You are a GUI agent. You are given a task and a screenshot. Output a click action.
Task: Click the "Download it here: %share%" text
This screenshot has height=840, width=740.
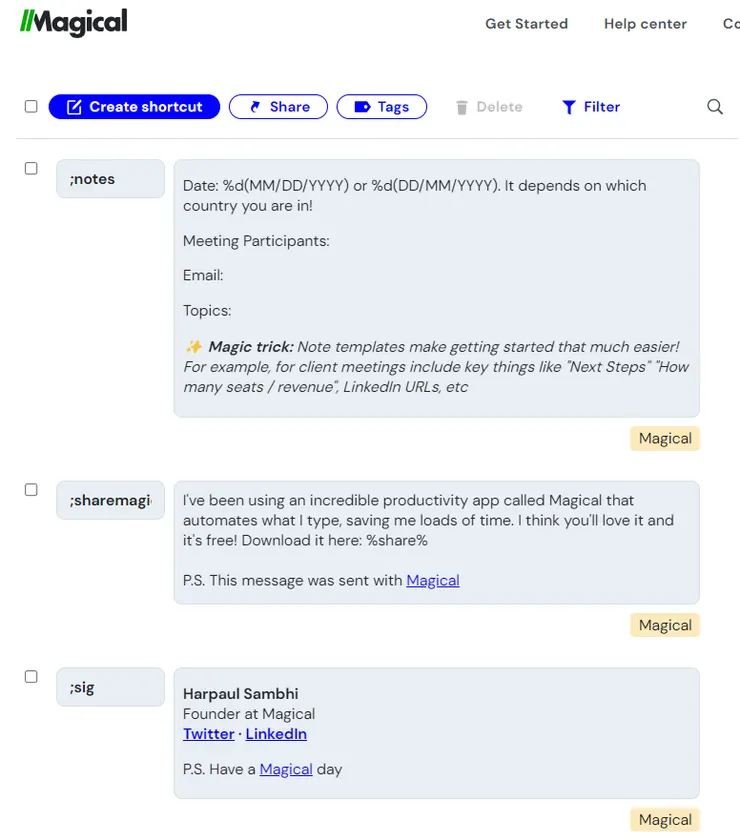(x=334, y=541)
